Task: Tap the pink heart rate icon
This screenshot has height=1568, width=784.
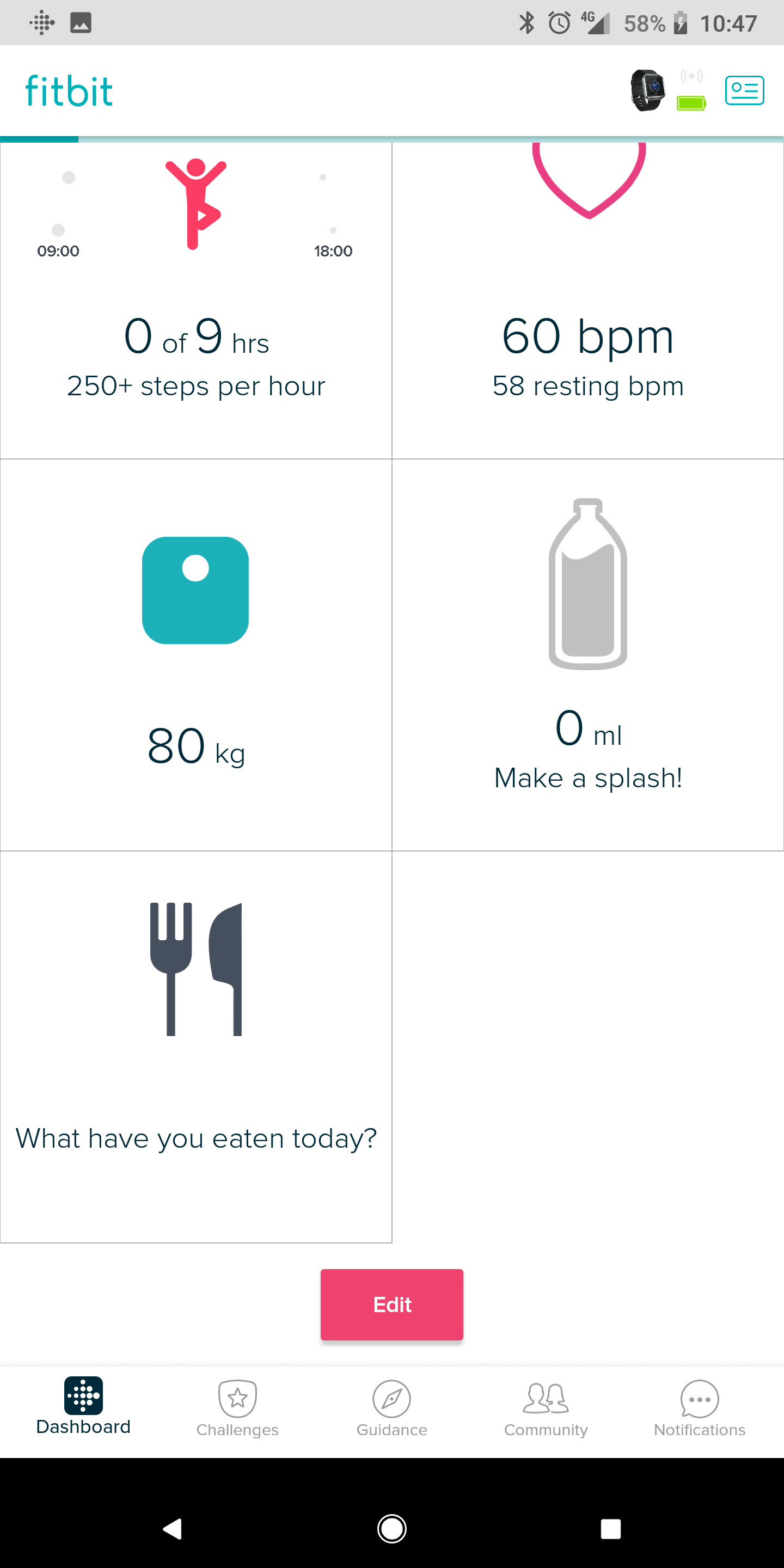Action: tap(589, 180)
